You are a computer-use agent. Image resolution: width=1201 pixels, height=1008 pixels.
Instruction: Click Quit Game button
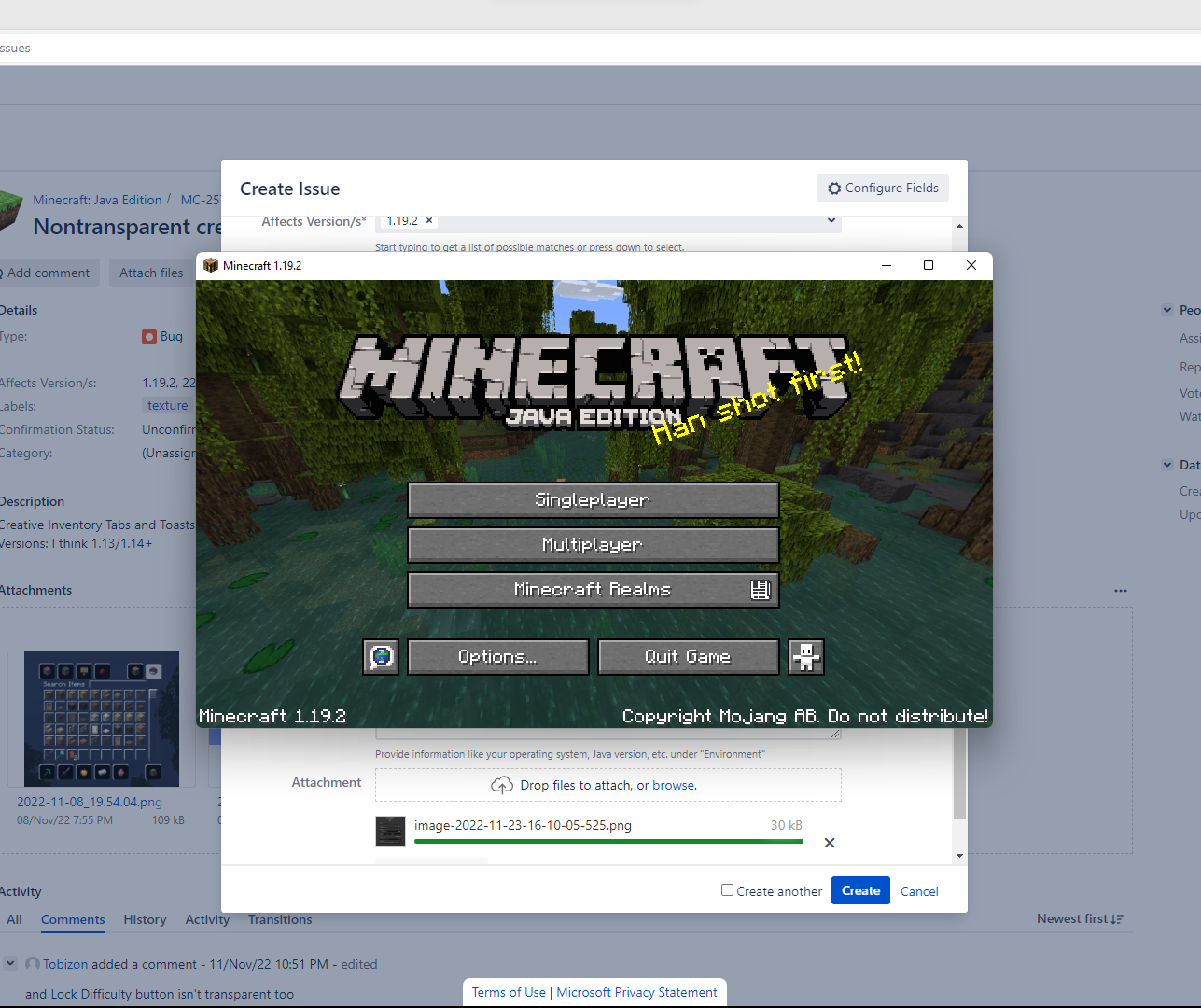click(689, 657)
